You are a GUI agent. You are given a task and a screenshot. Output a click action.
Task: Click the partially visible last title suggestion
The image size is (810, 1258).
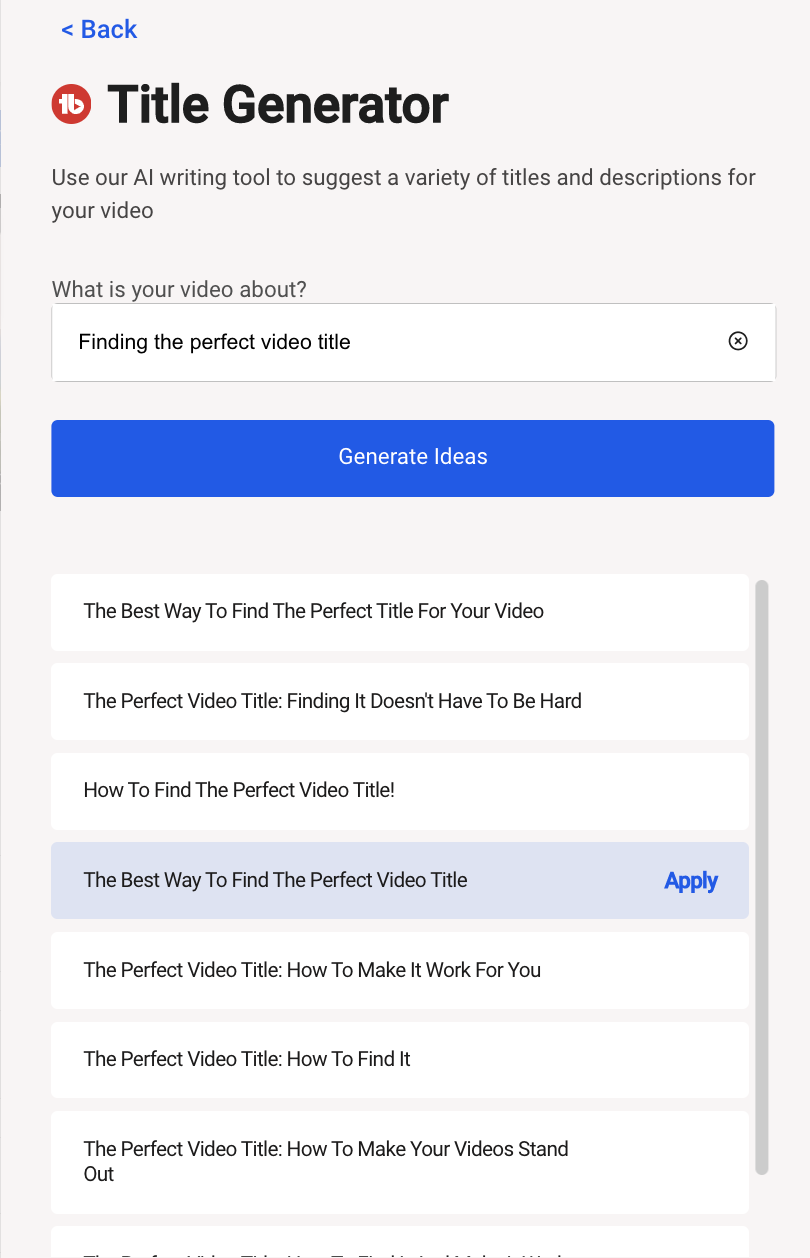coord(400,1242)
